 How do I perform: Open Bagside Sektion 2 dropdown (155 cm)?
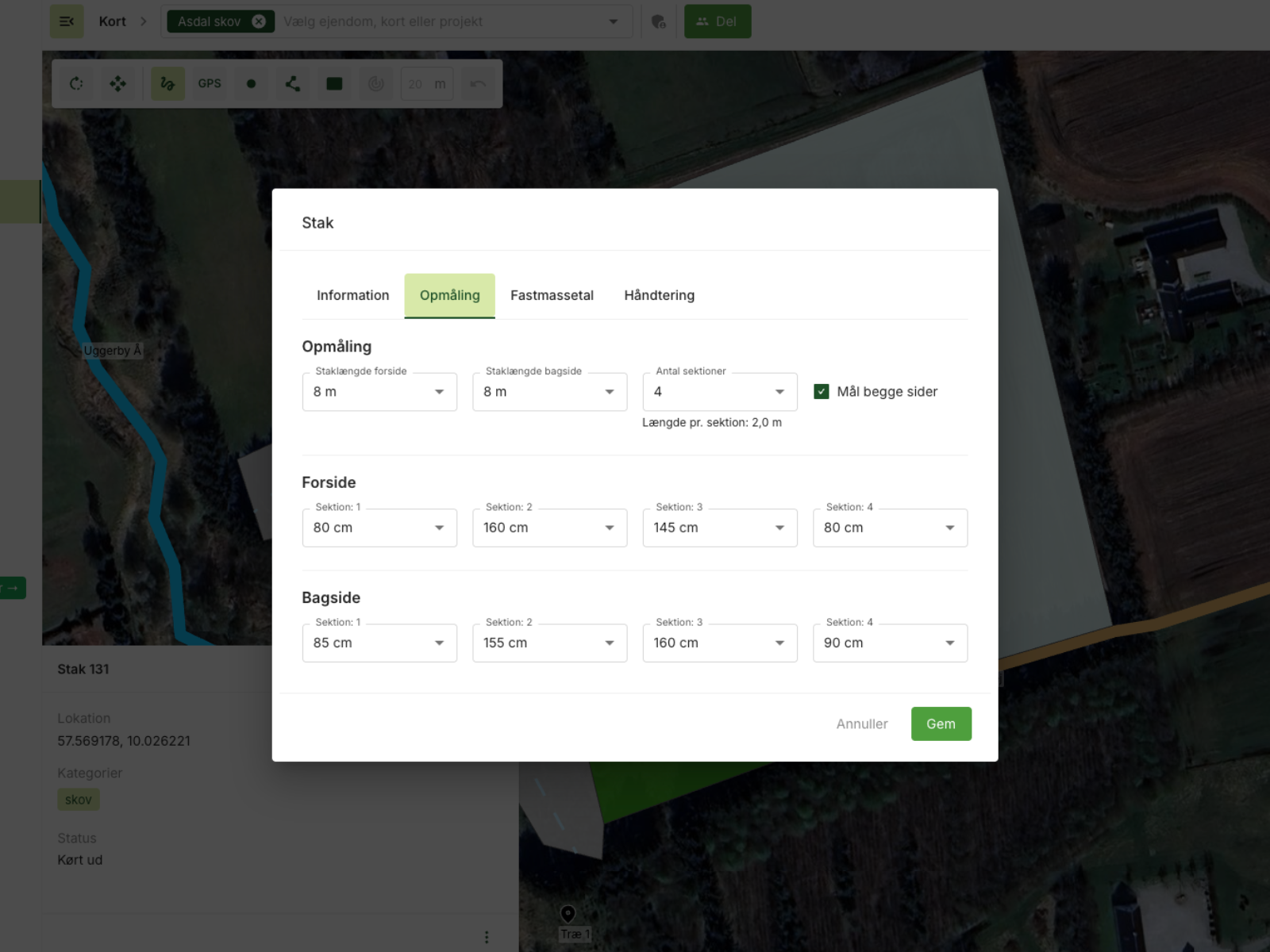click(550, 643)
